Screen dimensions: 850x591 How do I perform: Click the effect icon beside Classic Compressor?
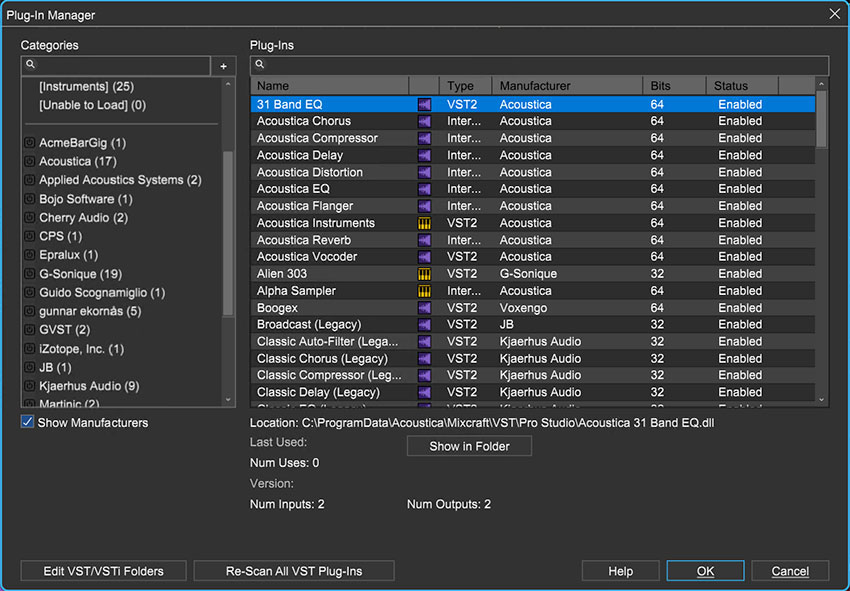click(424, 375)
